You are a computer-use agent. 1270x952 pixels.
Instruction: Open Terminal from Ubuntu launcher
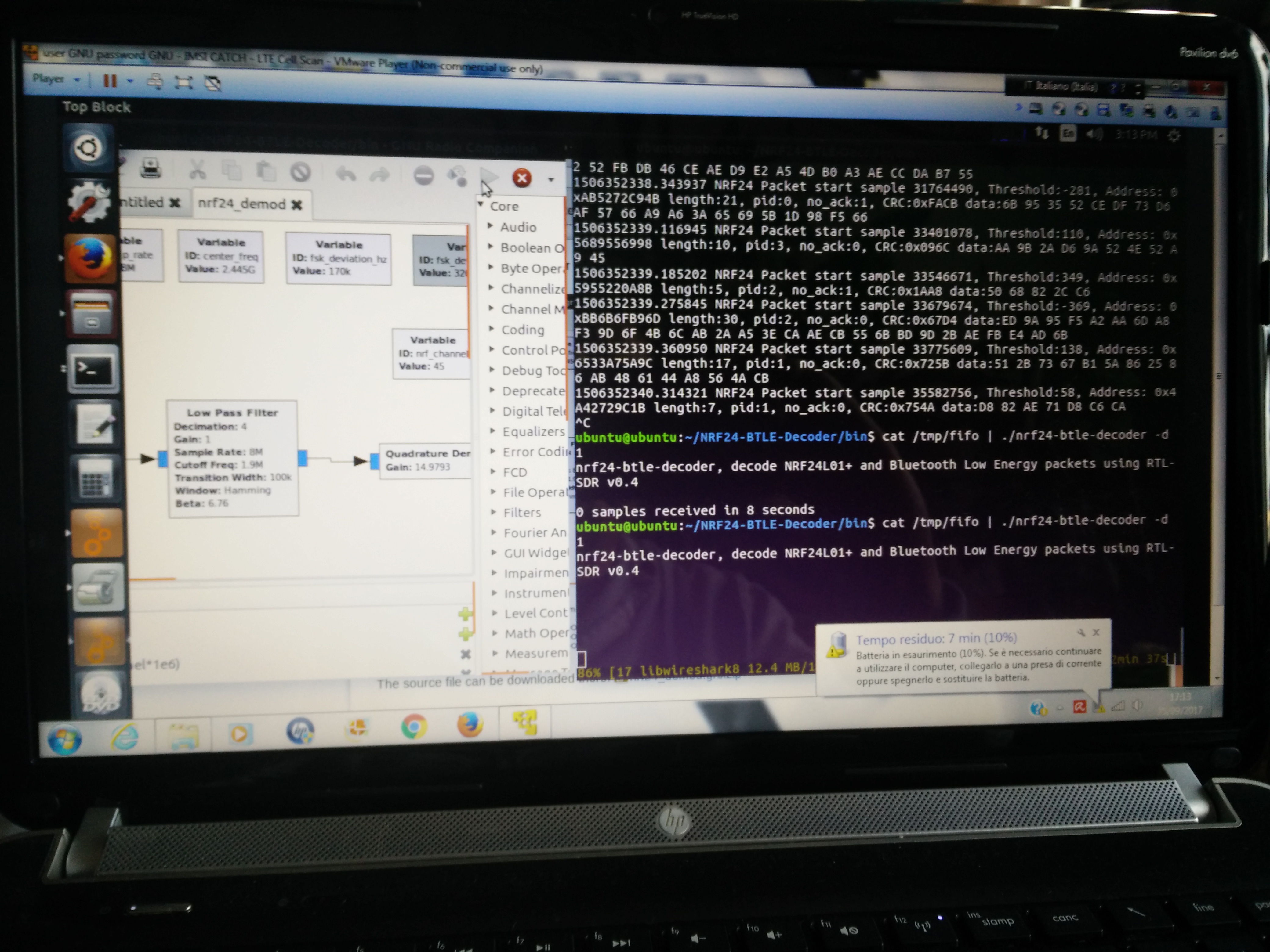click(93, 369)
